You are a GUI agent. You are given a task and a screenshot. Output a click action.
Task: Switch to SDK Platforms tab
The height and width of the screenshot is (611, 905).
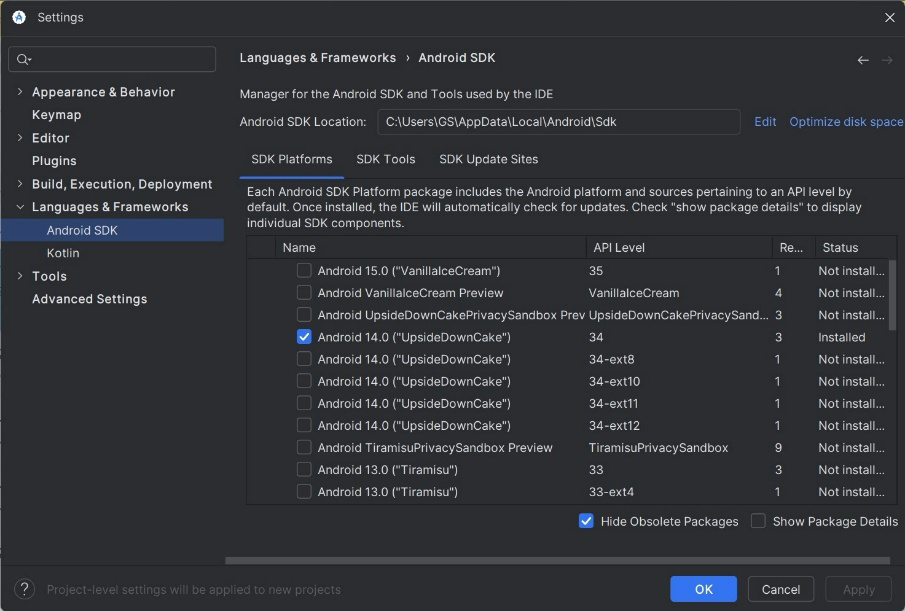point(291,159)
